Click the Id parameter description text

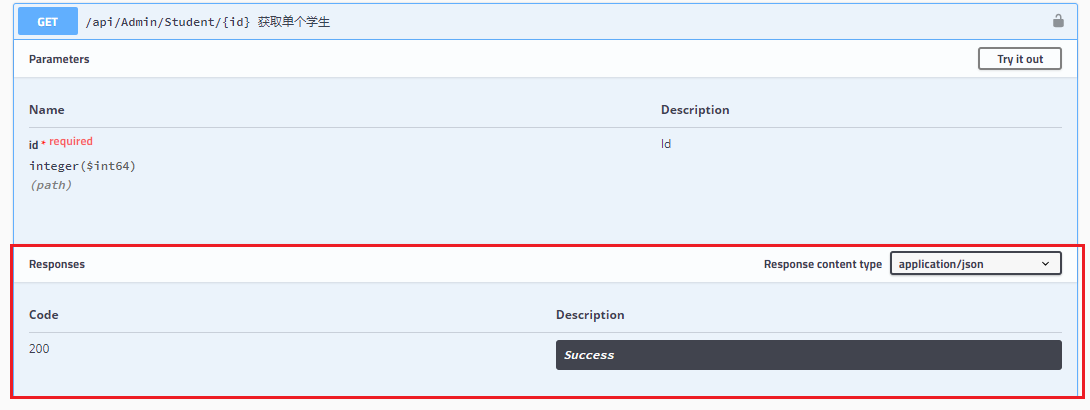666,144
